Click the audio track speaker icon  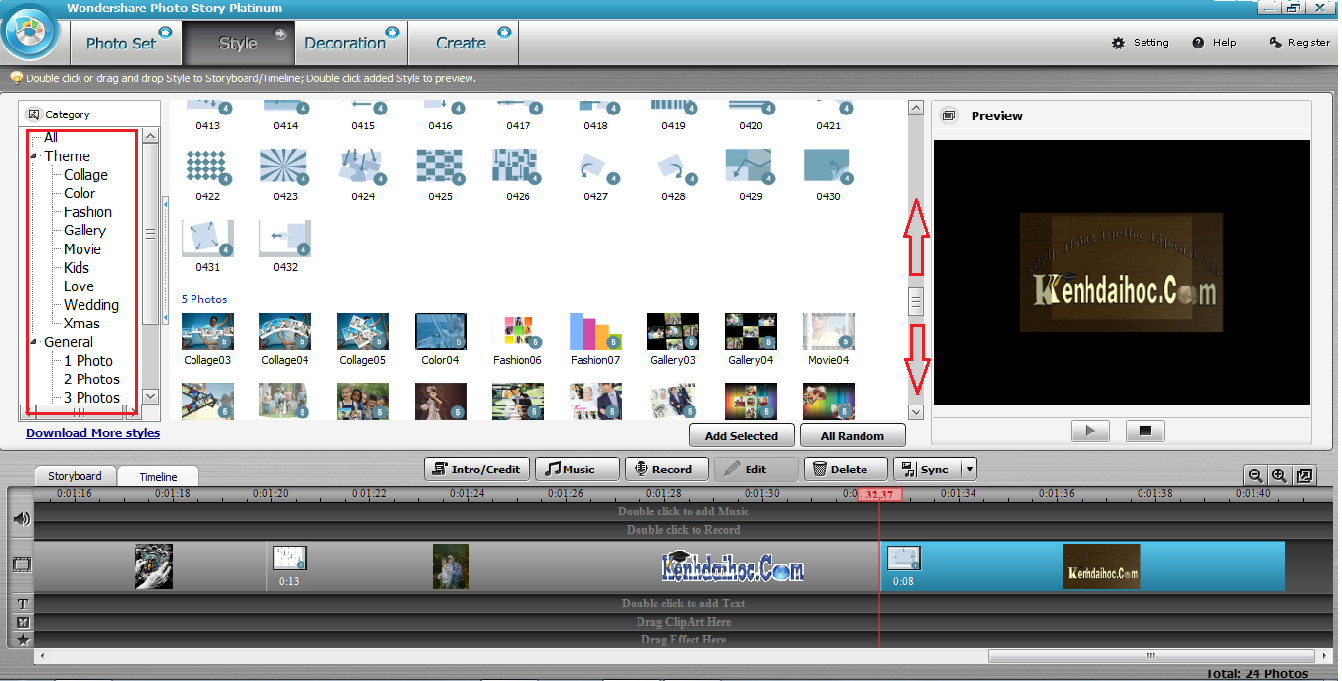point(21,518)
